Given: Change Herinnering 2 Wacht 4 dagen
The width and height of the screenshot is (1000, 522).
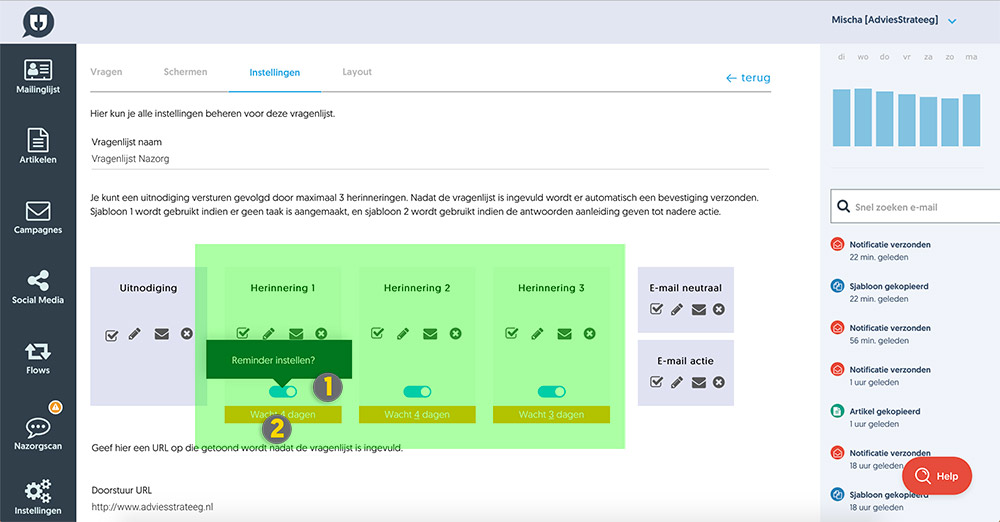Looking at the screenshot, I should [417, 414].
